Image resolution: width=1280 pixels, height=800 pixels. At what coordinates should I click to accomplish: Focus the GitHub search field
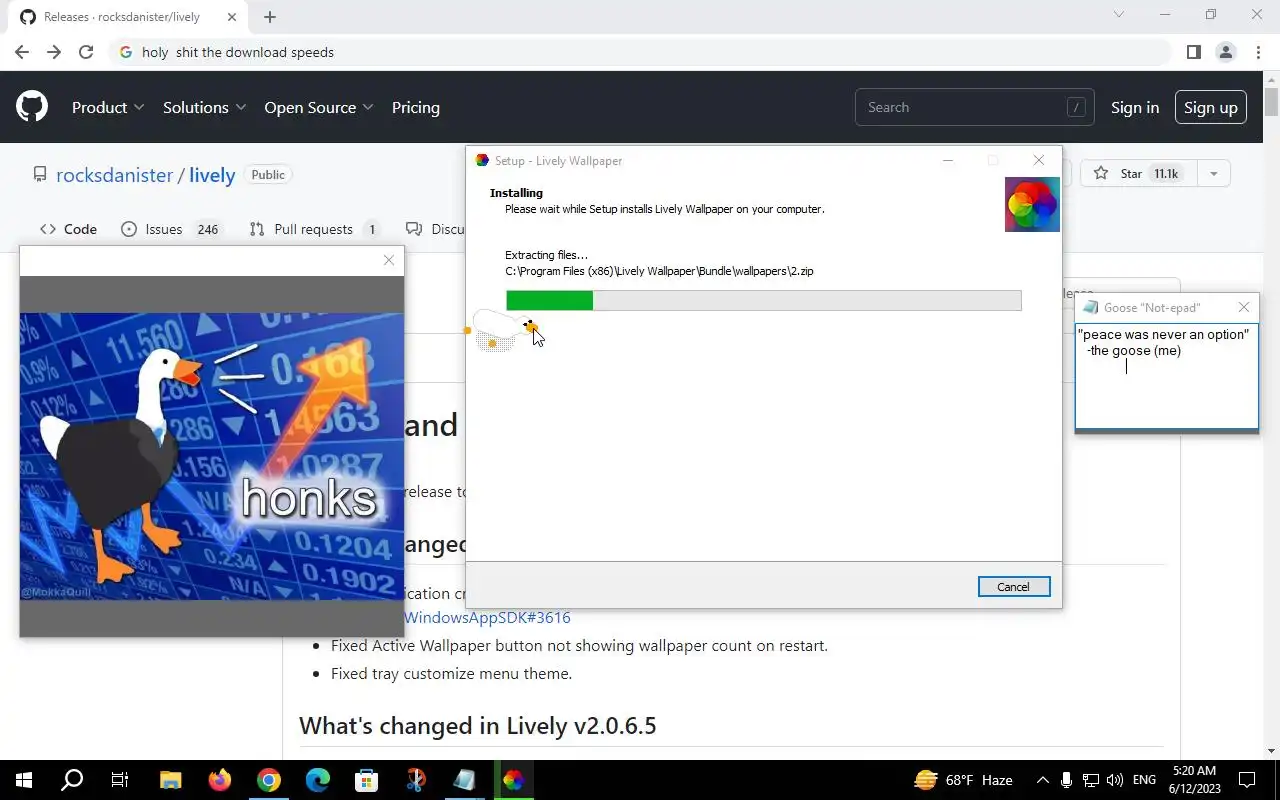click(x=975, y=107)
